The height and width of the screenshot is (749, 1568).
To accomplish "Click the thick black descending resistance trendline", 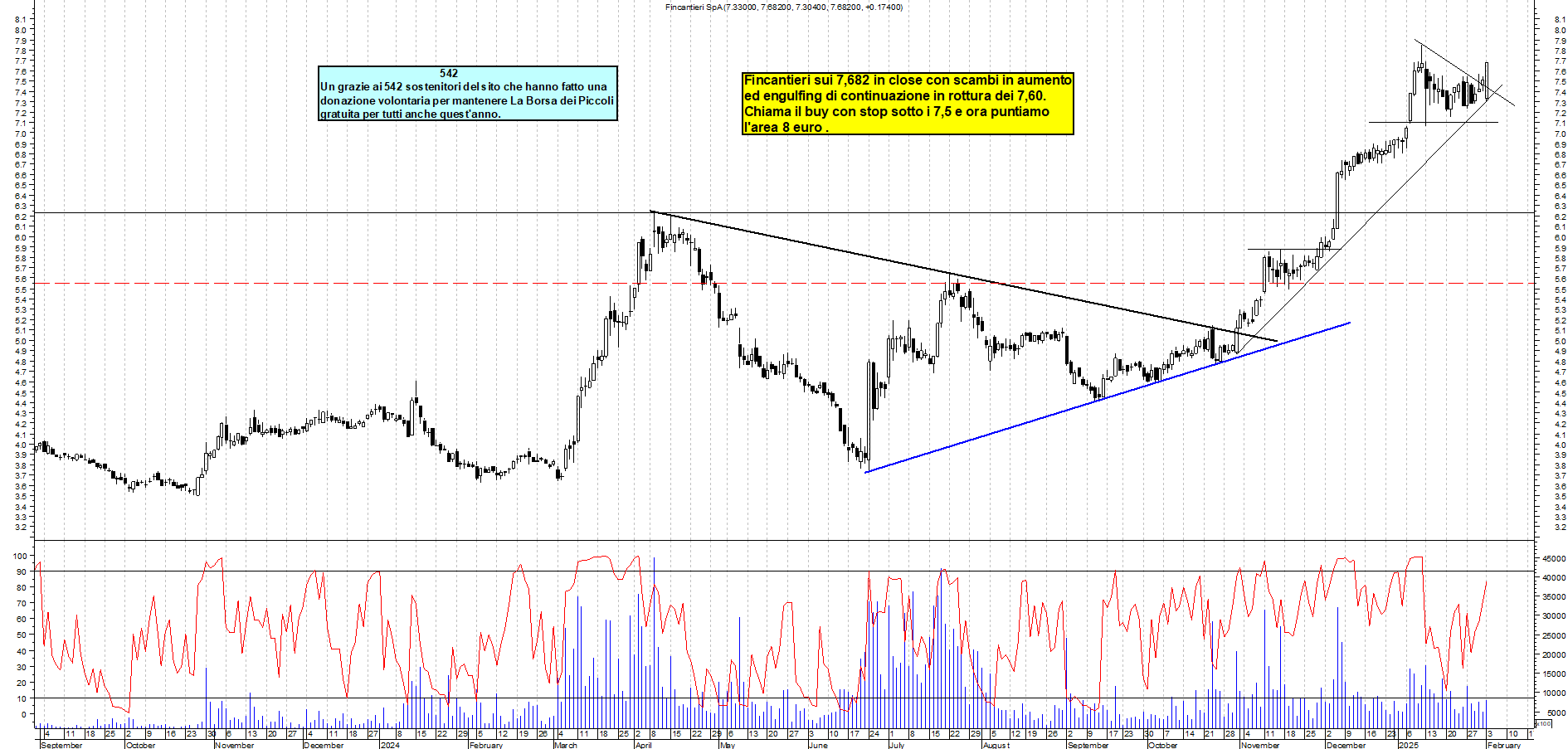I will click(962, 275).
